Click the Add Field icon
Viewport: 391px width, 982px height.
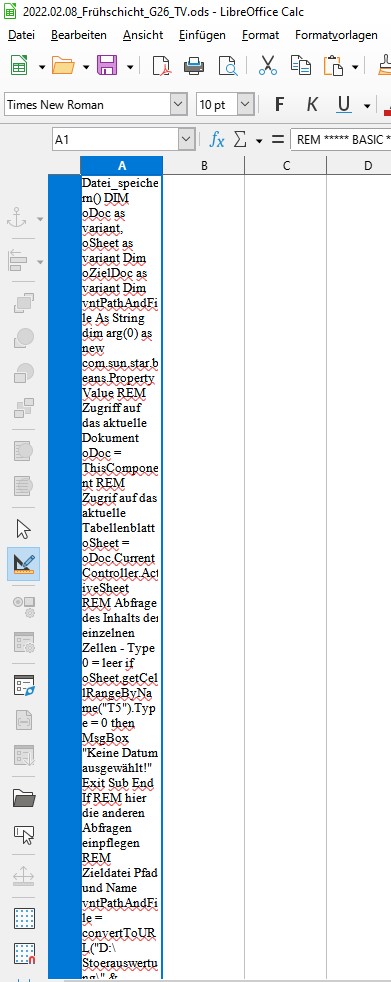24,720
